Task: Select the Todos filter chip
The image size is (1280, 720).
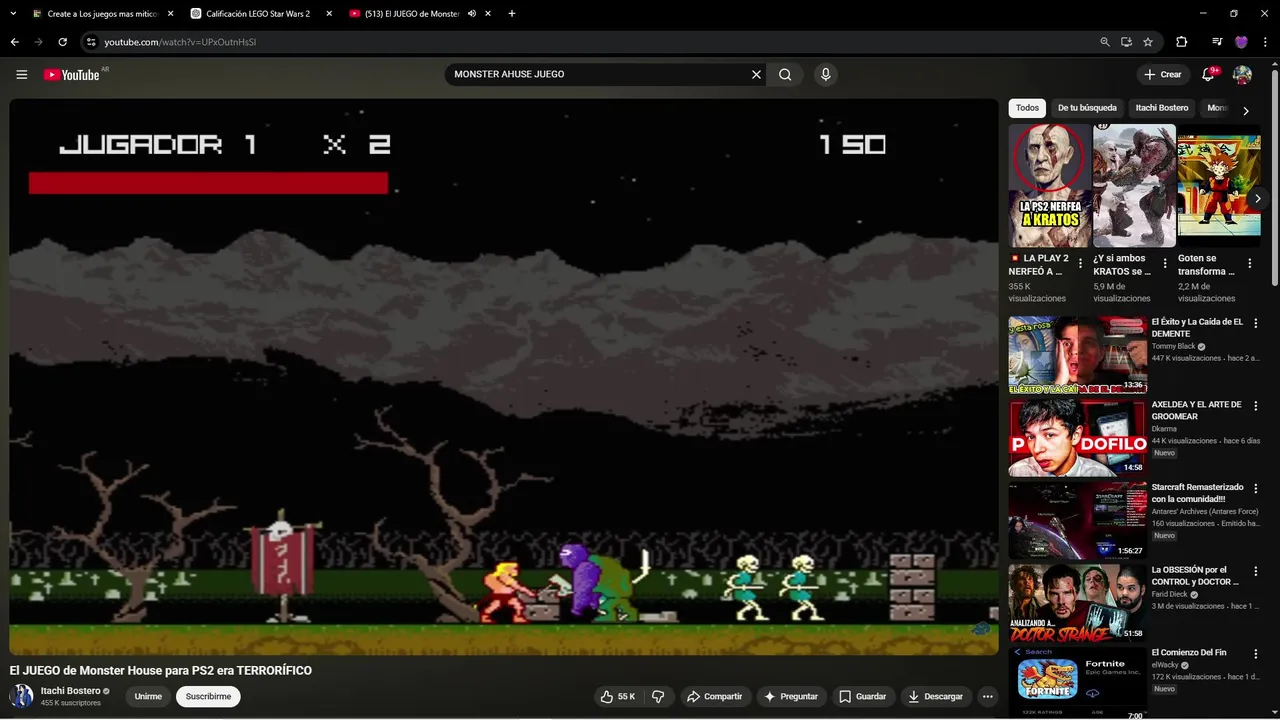Action: click(x=1027, y=108)
